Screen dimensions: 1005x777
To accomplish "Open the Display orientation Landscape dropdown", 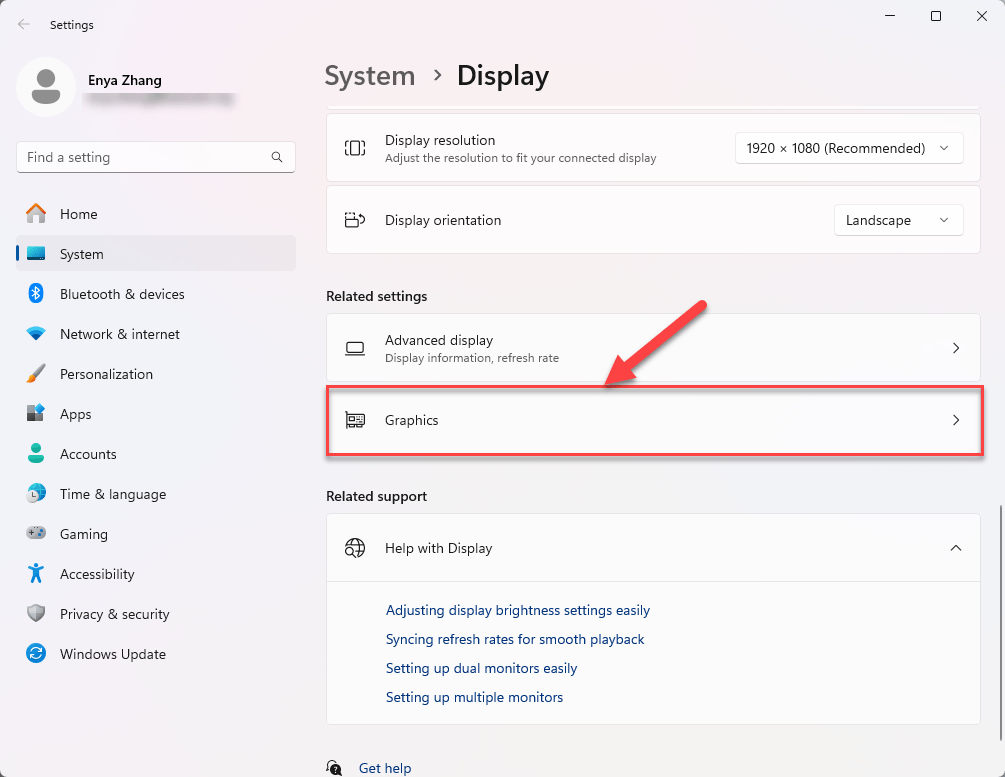I will click(898, 220).
